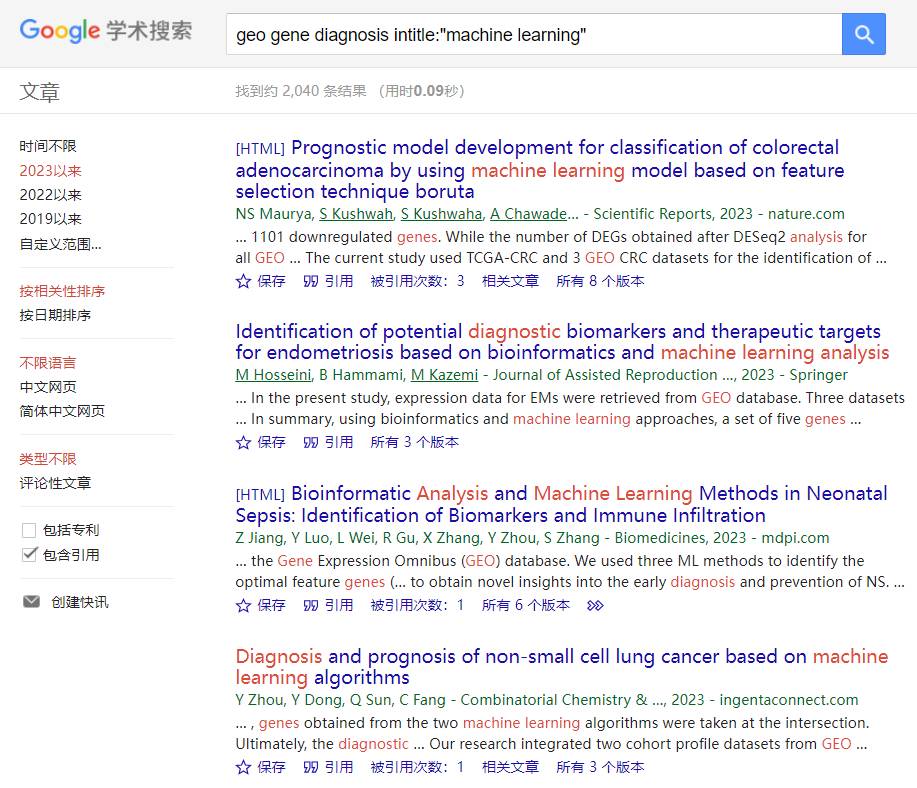
Task: Click the search query input field
Action: coord(530,35)
